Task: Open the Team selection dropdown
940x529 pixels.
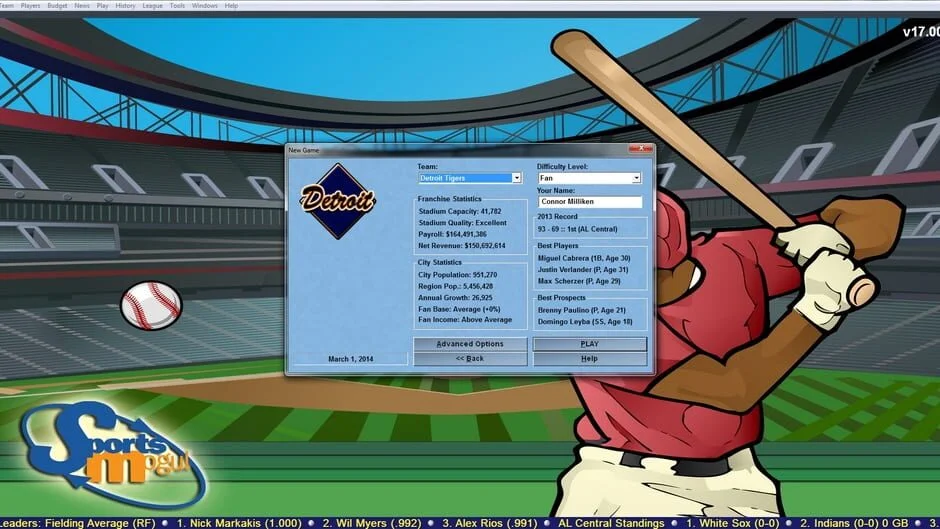Action: [x=516, y=178]
